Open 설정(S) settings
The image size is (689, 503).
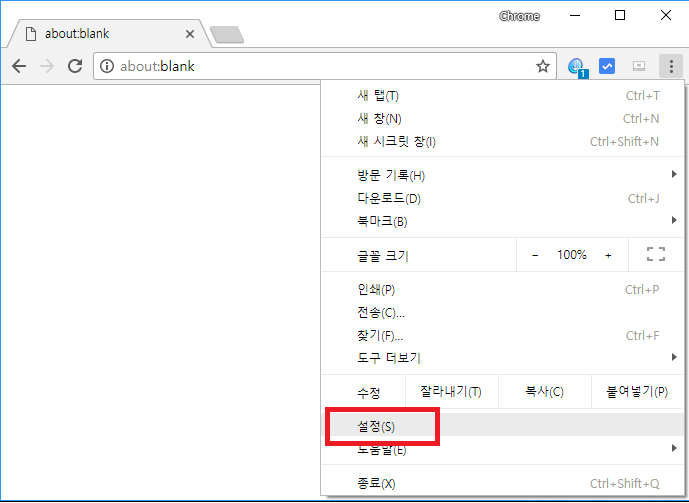(502, 426)
